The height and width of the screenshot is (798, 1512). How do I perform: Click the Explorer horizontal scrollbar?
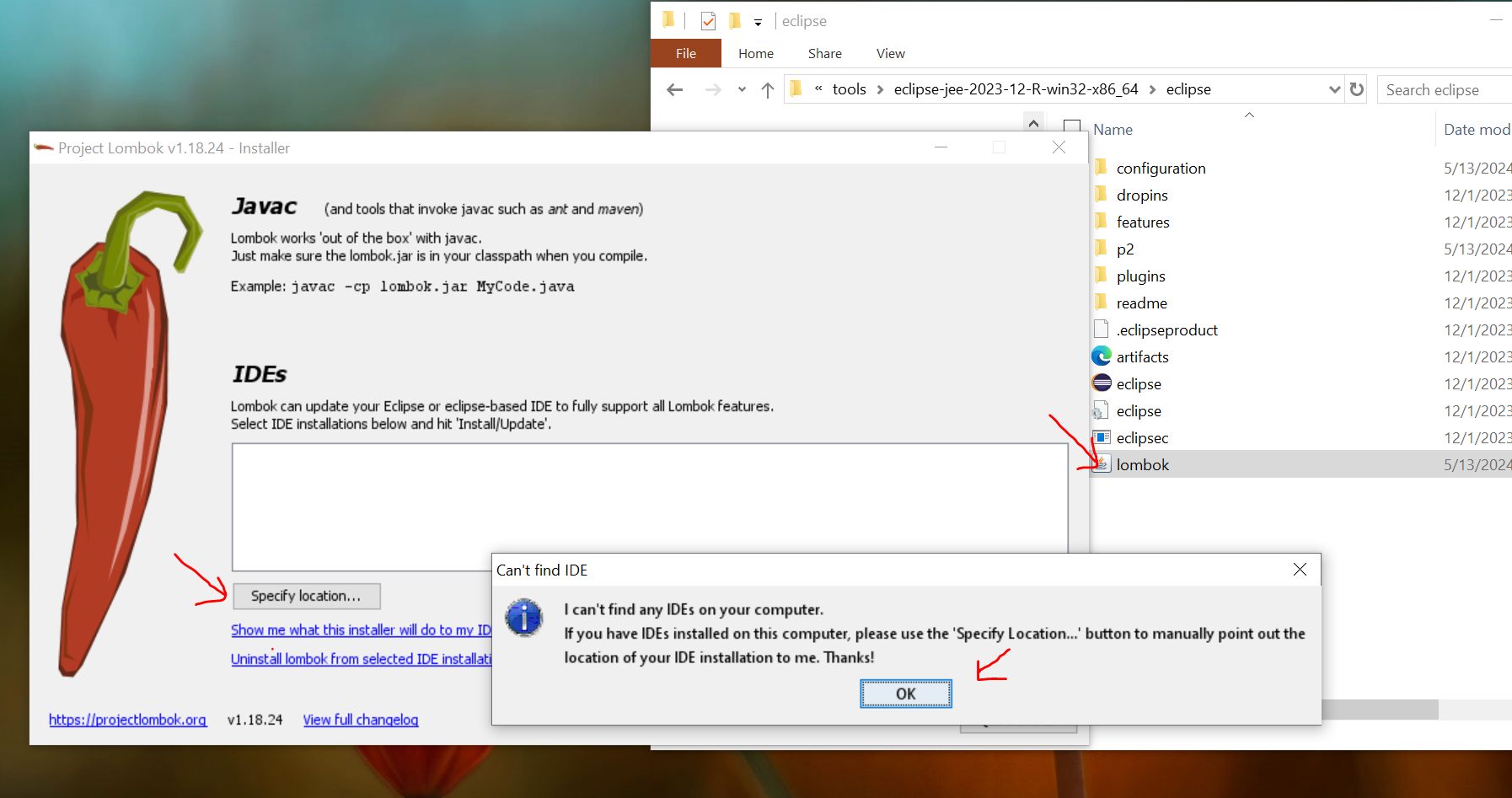[x=1380, y=710]
